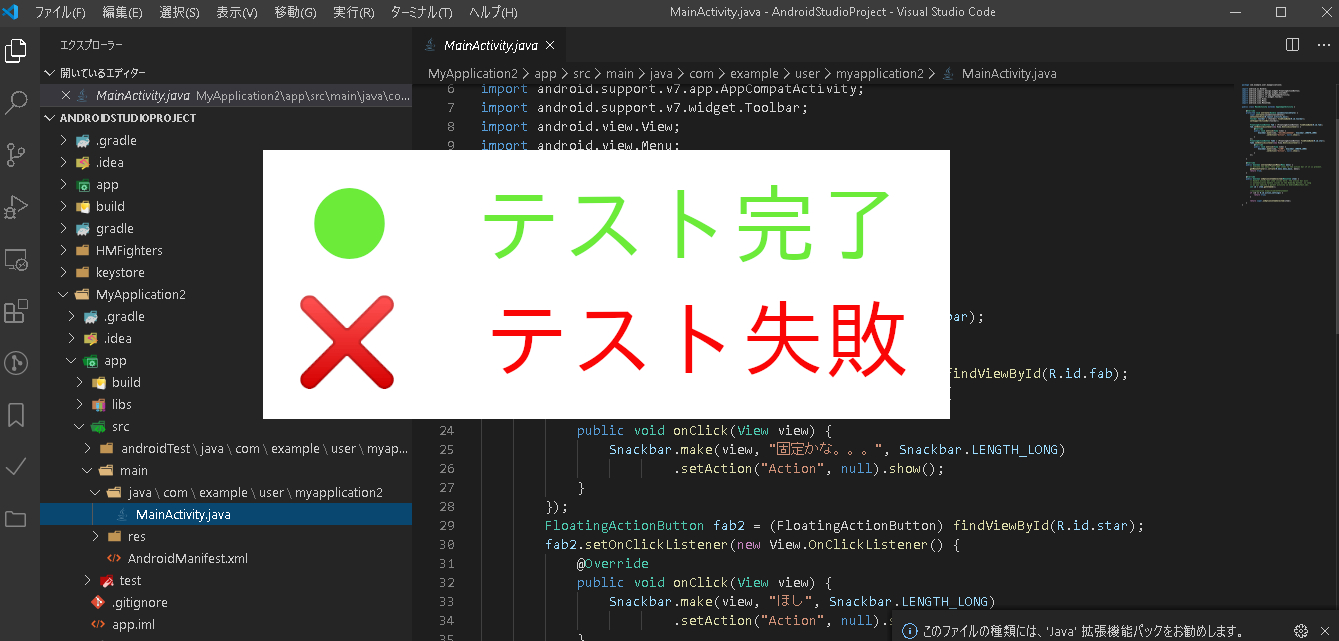Collapse the 開いているエディター section
Screen dimensions: 1339x641
[226, 73]
